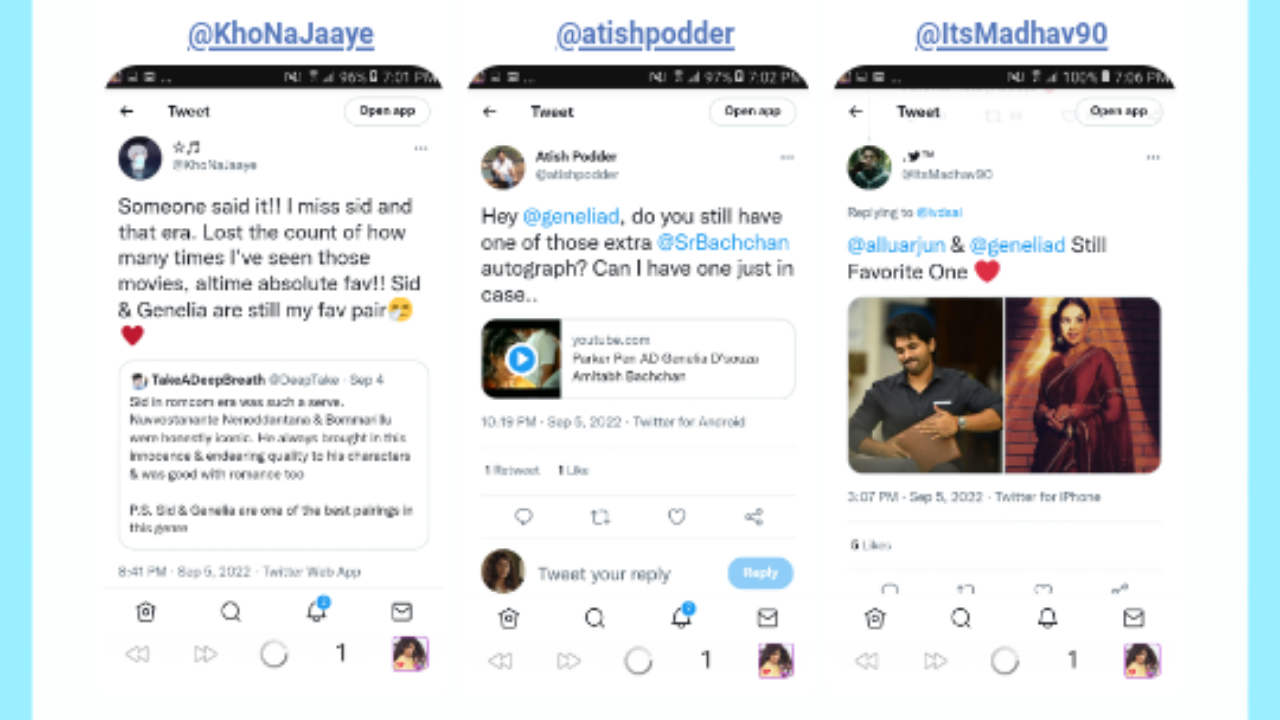Open the quoted TakeADeepBreath tweet
Viewport: 1280px width, 720px height.
tap(273, 454)
